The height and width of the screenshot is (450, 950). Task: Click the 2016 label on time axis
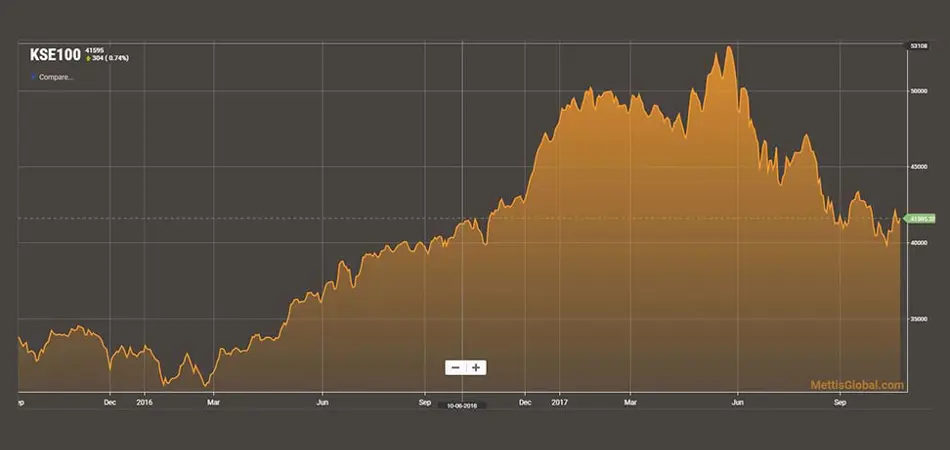144,403
